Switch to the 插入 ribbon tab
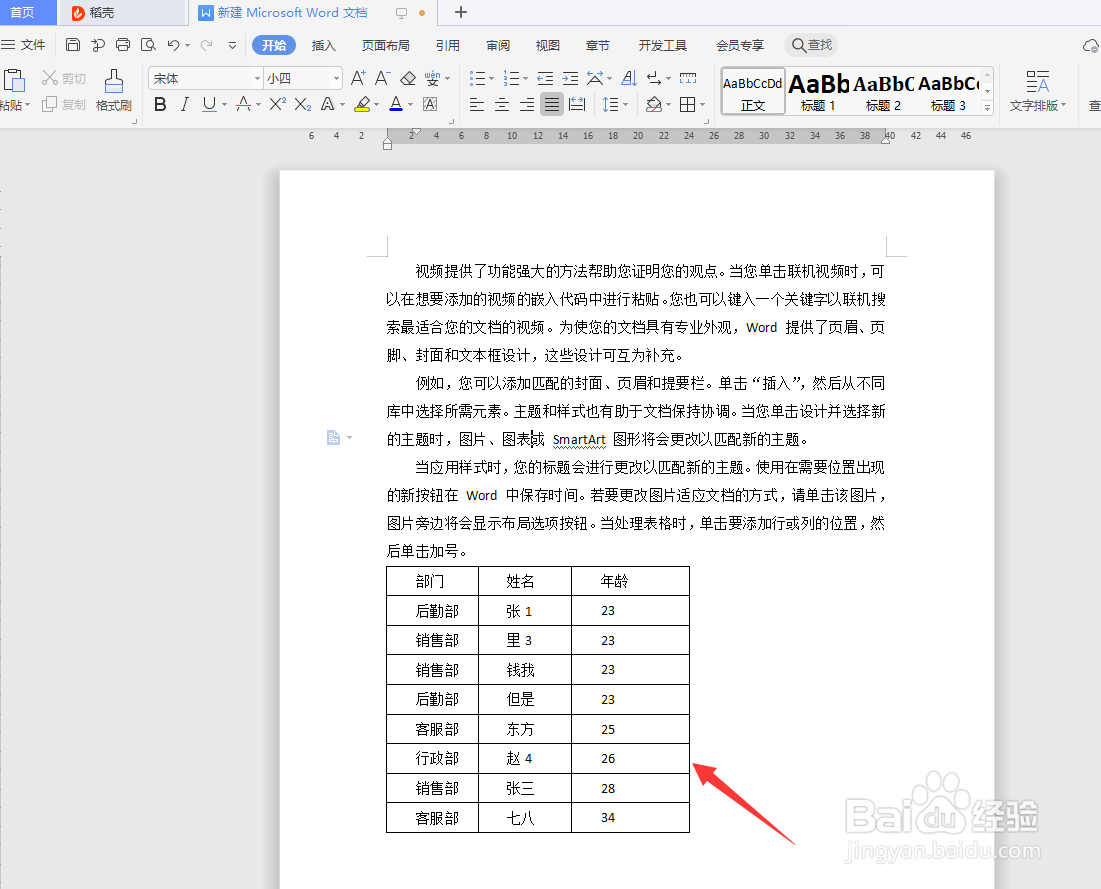The width and height of the screenshot is (1101, 889). (324, 45)
